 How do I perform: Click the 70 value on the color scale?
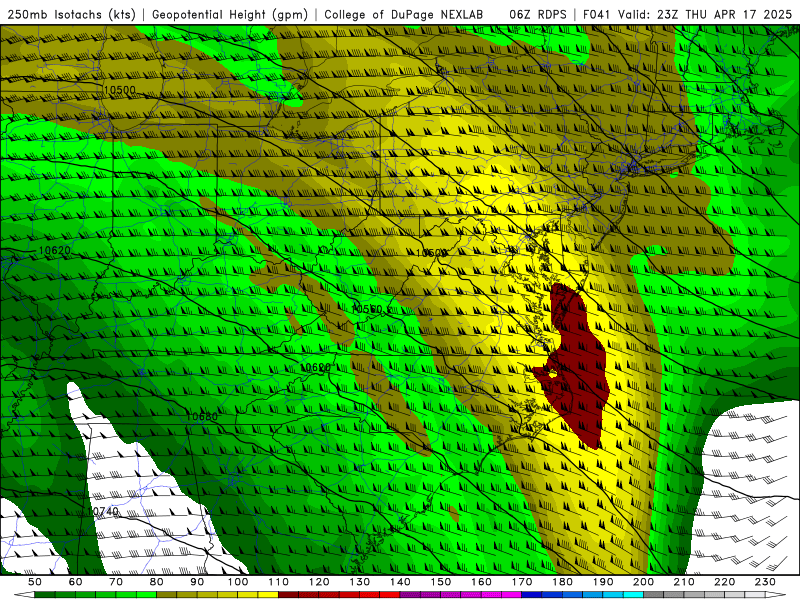pos(116,582)
